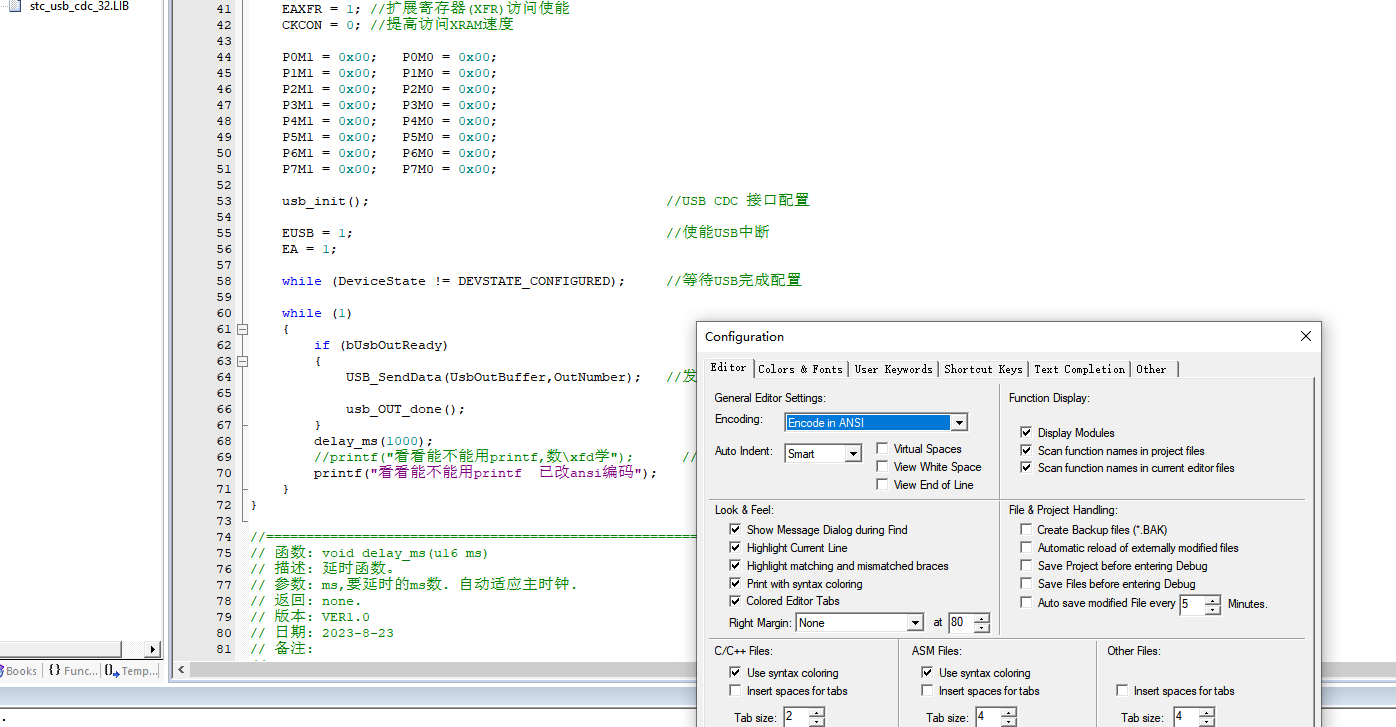The height and width of the screenshot is (727, 1396).
Task: Click the EUSB = 1 statement
Action: pos(317,233)
